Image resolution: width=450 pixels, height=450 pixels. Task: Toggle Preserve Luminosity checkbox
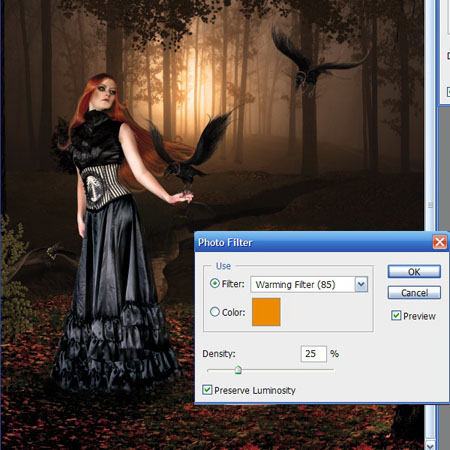point(207,390)
